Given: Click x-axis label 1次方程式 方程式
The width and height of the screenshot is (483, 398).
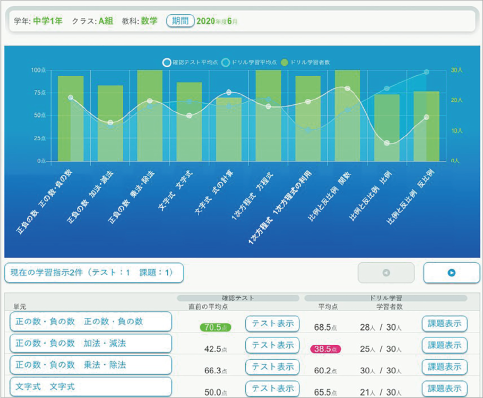Looking at the screenshot, I should pos(252,195).
